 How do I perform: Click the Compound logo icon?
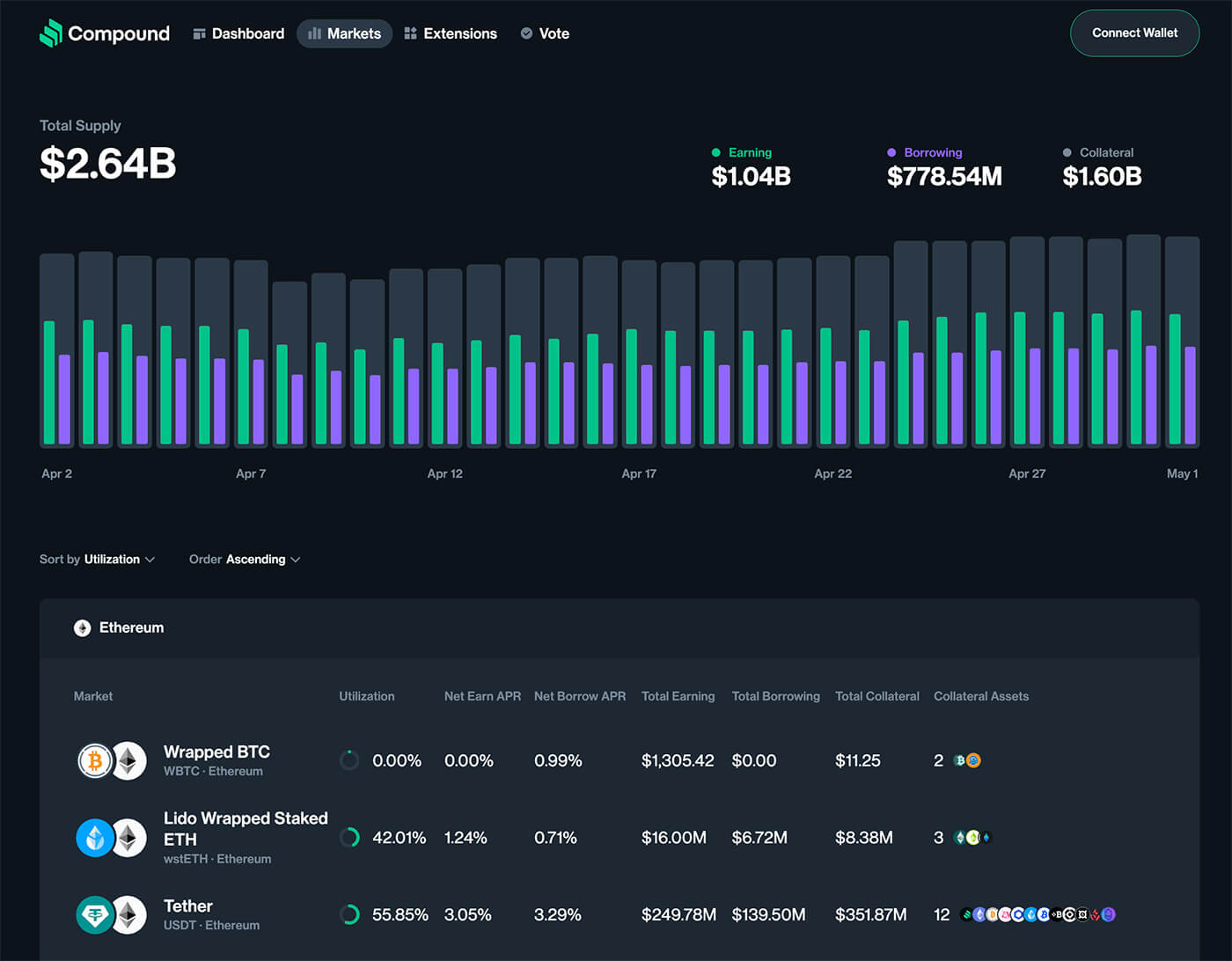pos(51,33)
